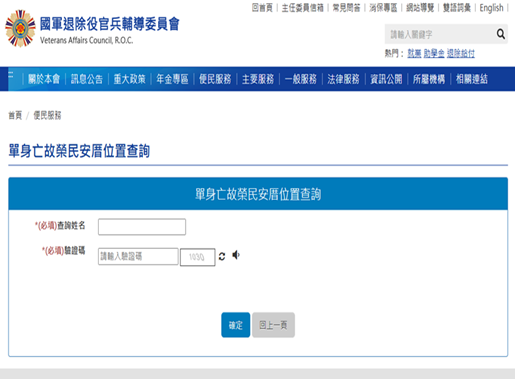Click the 回上一頁 button
The image size is (515, 379).
click(273, 325)
